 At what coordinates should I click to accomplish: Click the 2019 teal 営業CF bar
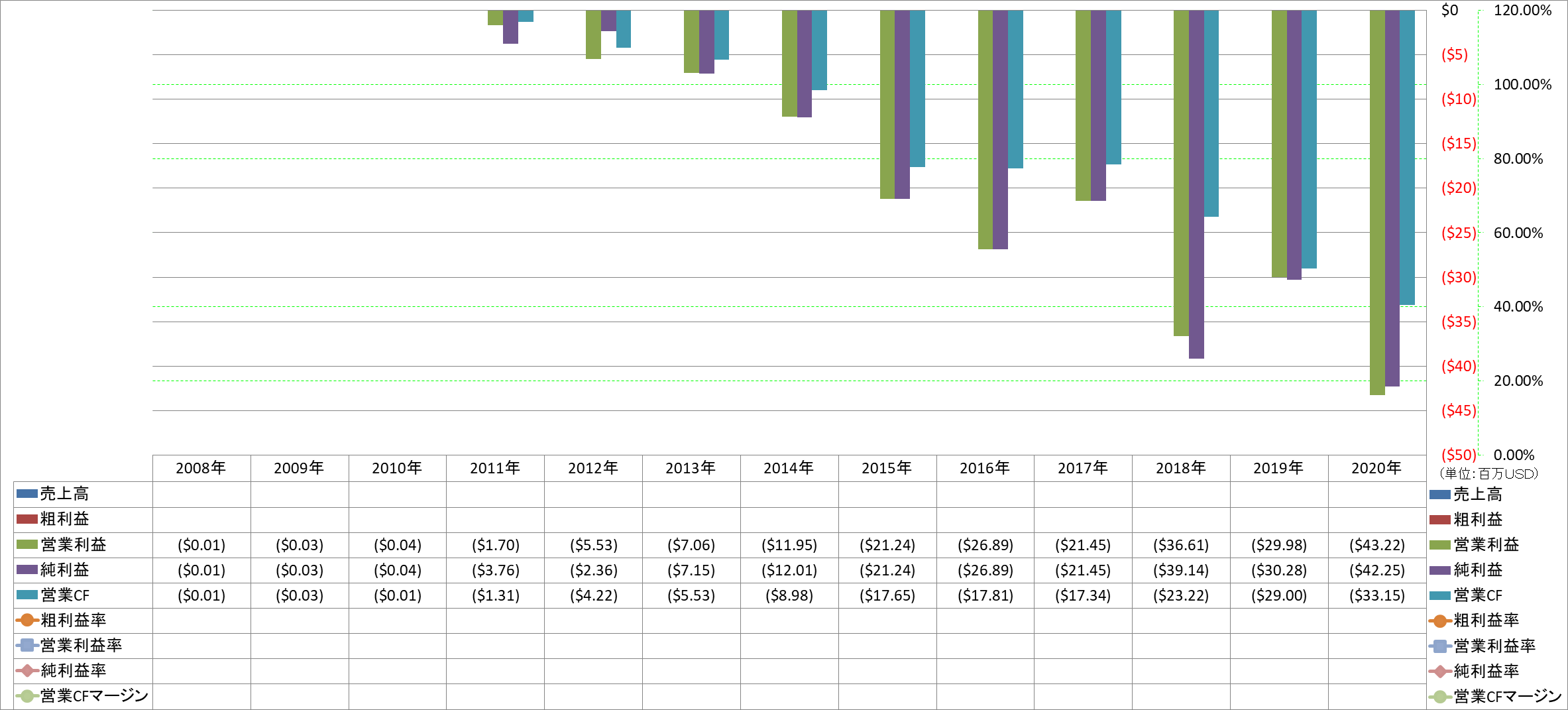point(1309,139)
